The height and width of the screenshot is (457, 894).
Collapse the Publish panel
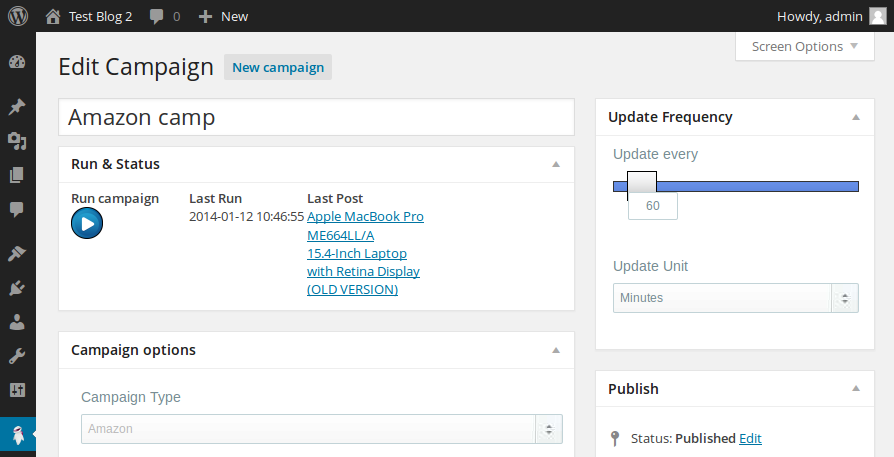tap(856, 389)
